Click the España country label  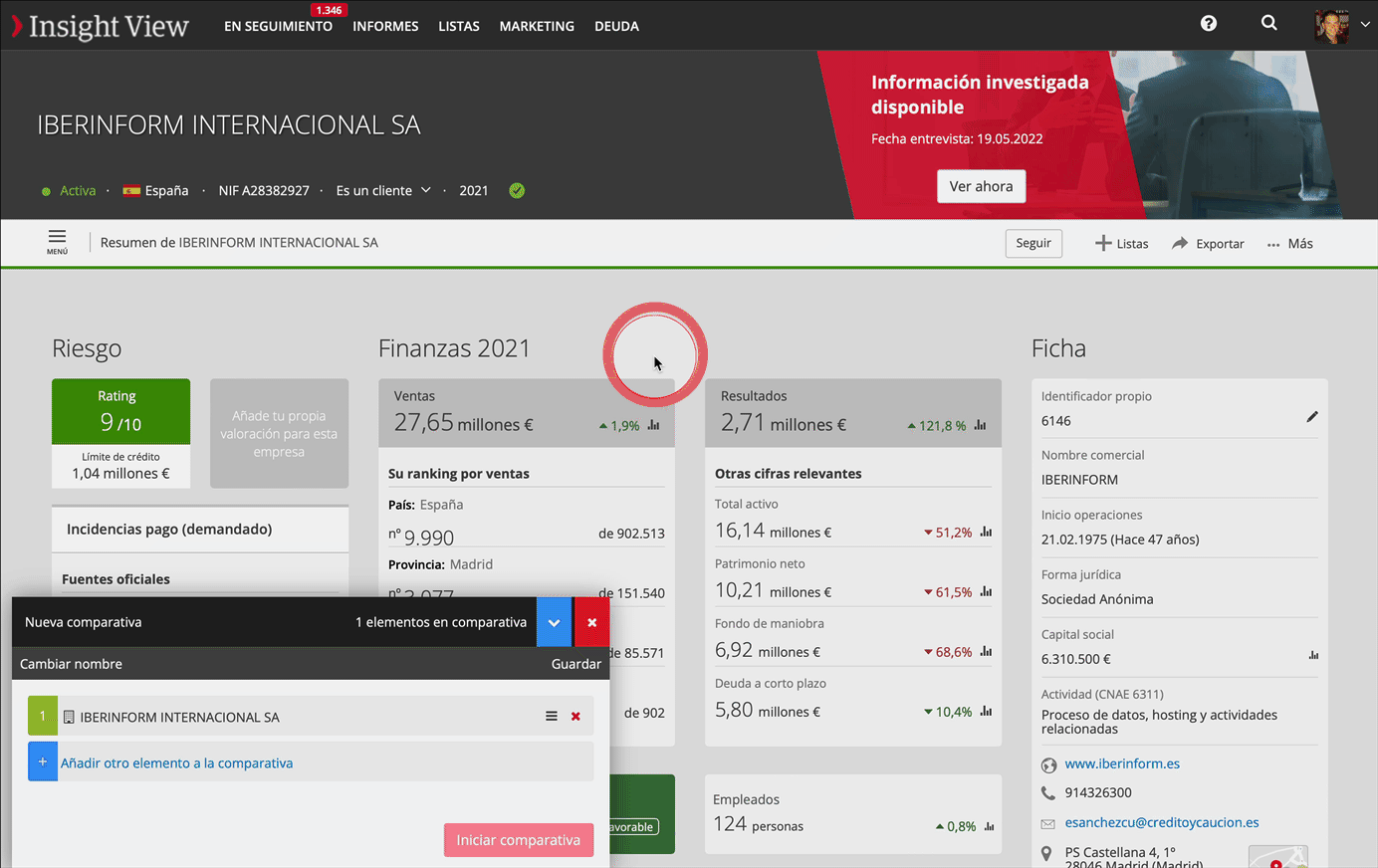[166, 190]
